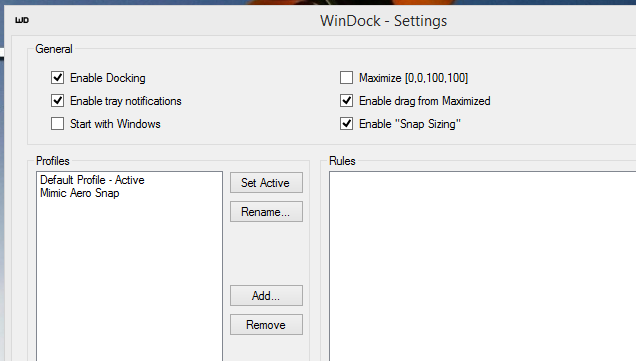Click the Rules group label
The width and height of the screenshot is (636, 361).
[342, 161]
